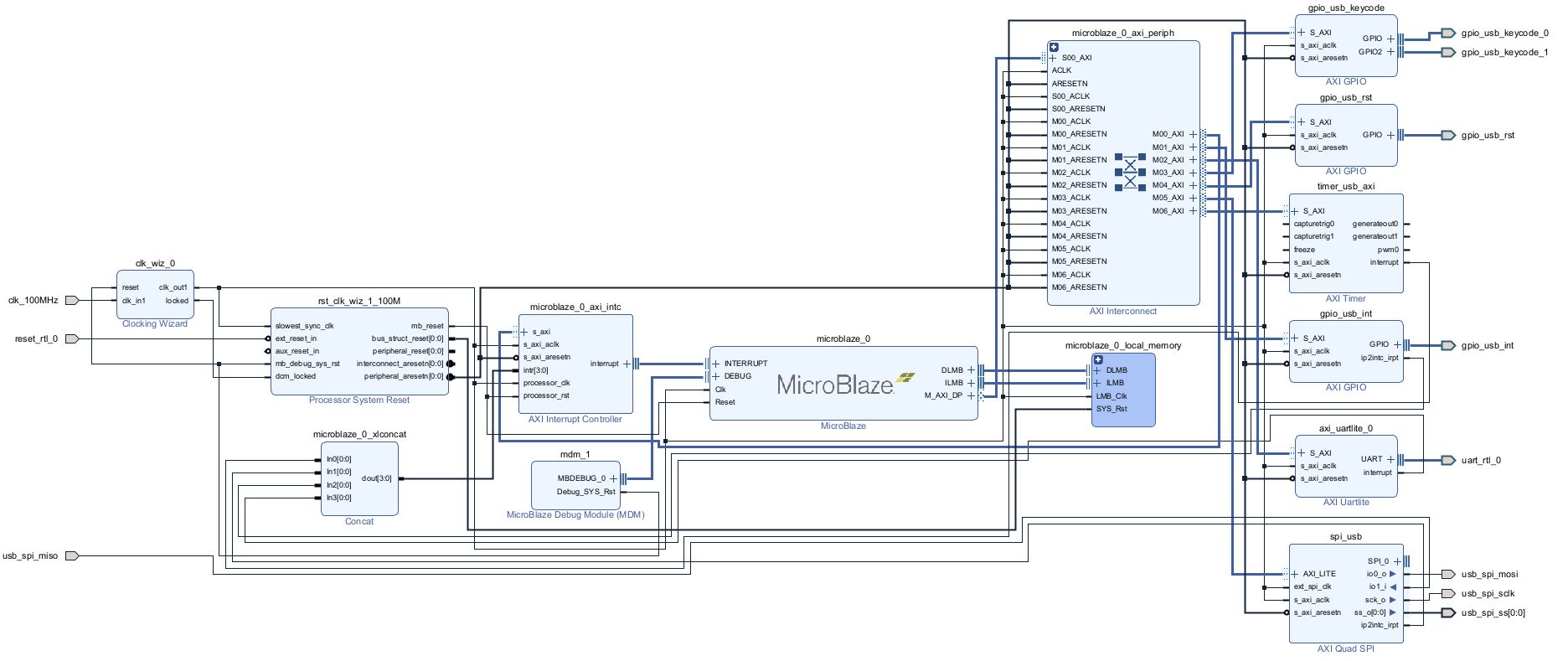
Task: Select the clk_100MHz input port symbol
Action: (x=72, y=300)
